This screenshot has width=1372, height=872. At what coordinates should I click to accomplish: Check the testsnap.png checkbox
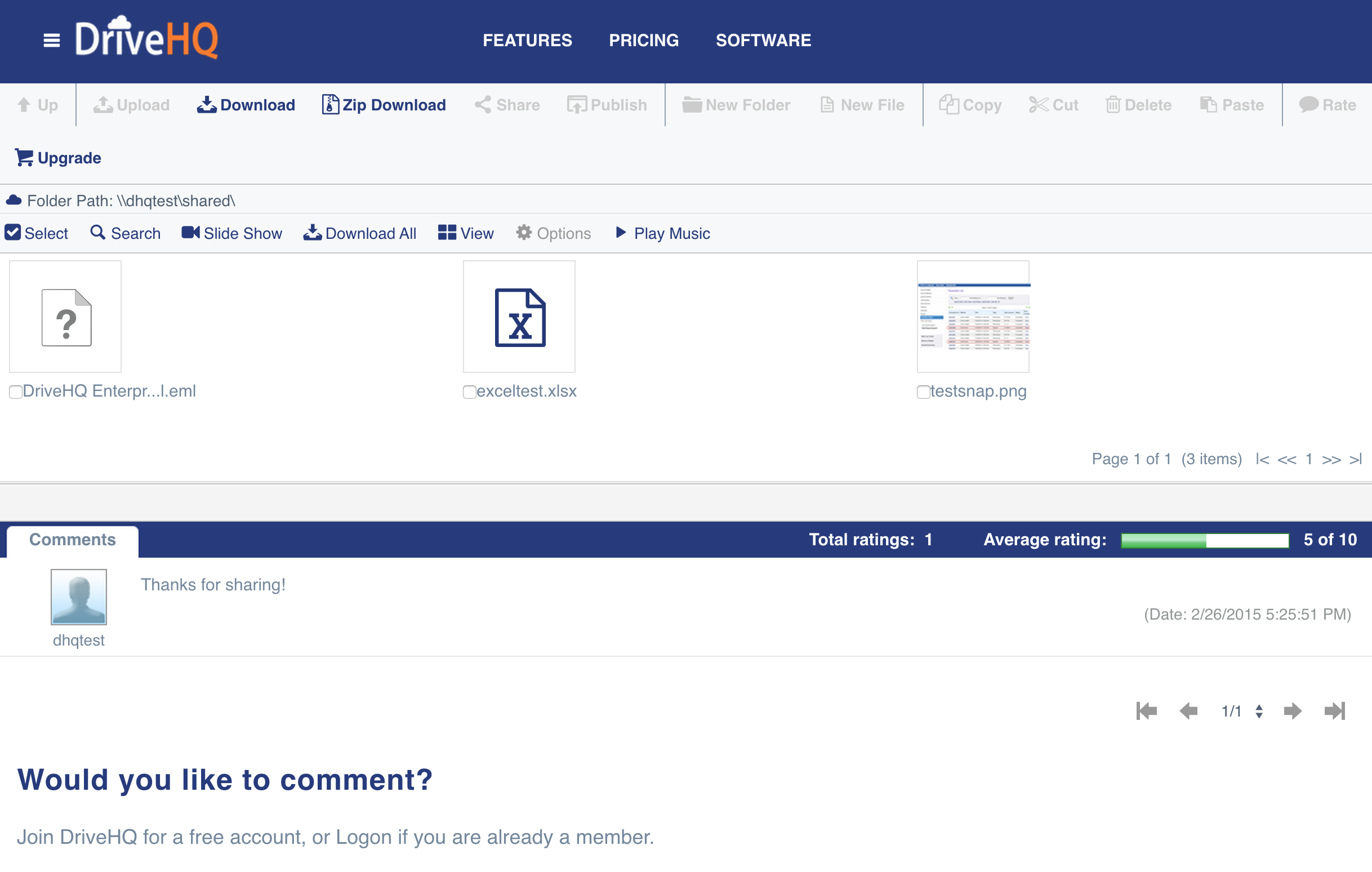tap(923, 392)
